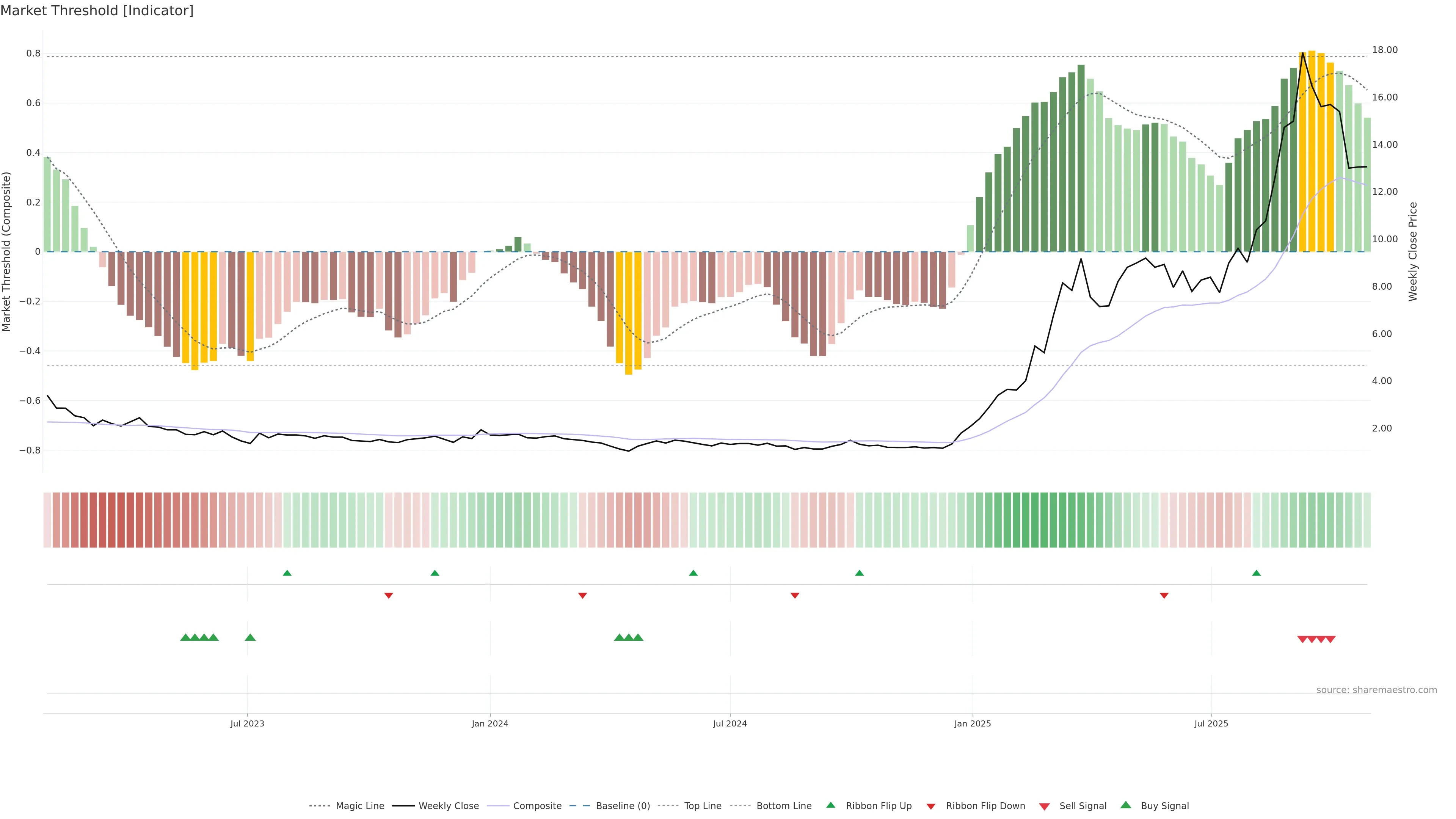Viewport: 1456px width, 819px height.
Task: Click the ribbon flip up marker after Jul 2025
Action: (x=1256, y=573)
